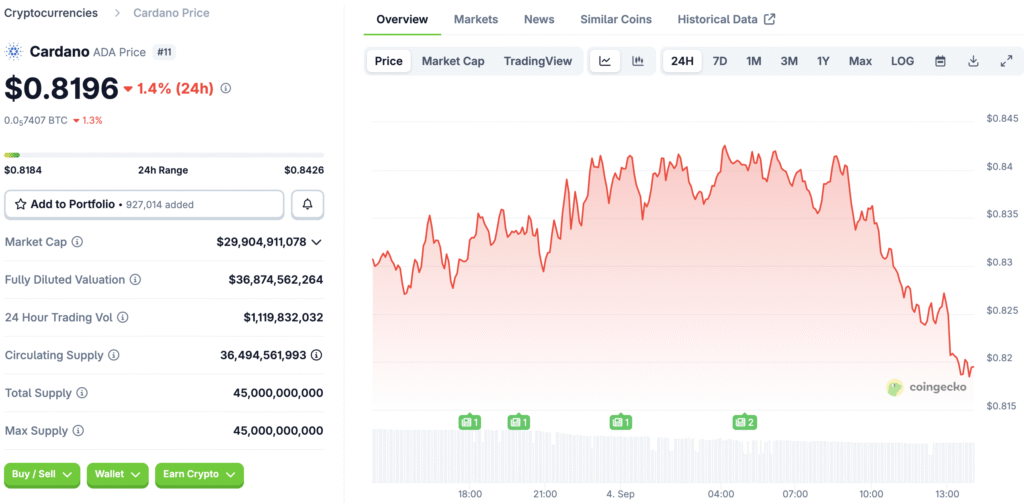Click the $36,874,562,264 valuation value
This screenshot has width=1024, height=503.
276,280
